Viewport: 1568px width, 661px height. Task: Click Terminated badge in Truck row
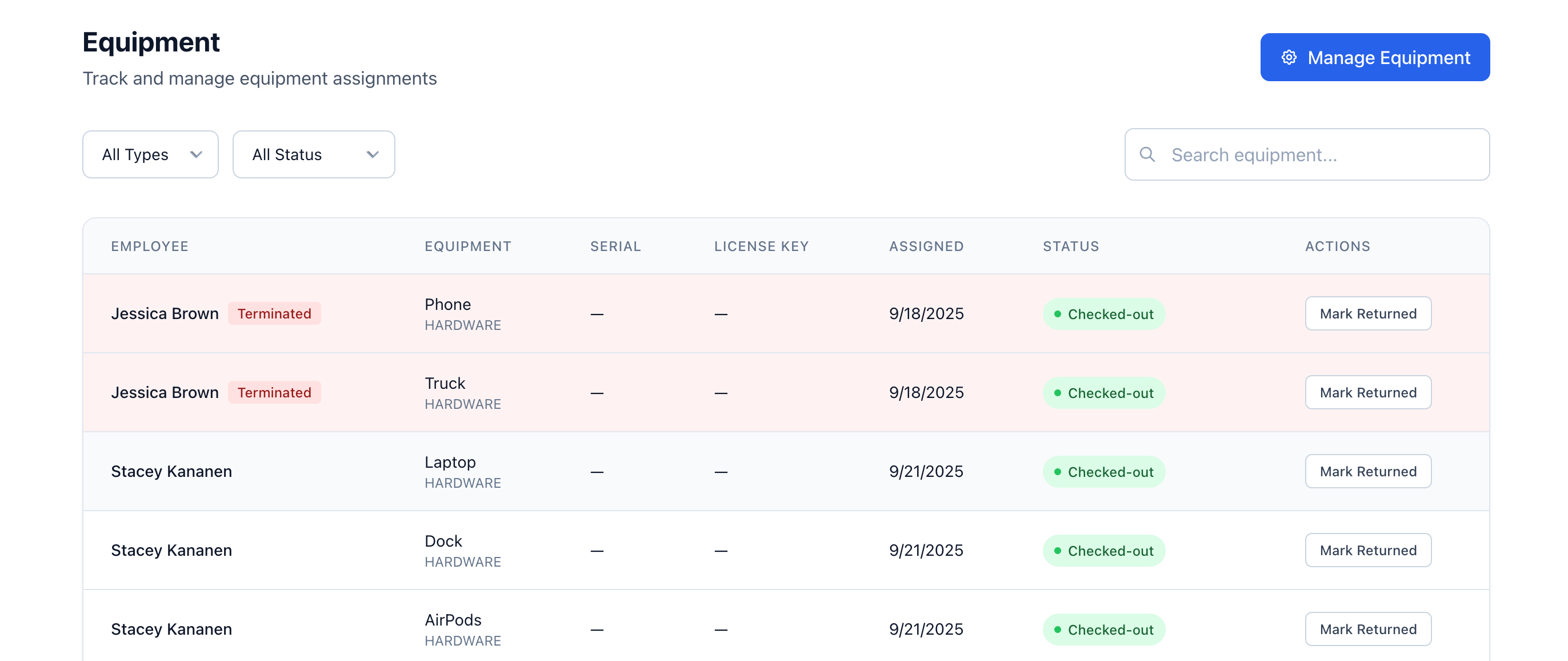pos(274,392)
